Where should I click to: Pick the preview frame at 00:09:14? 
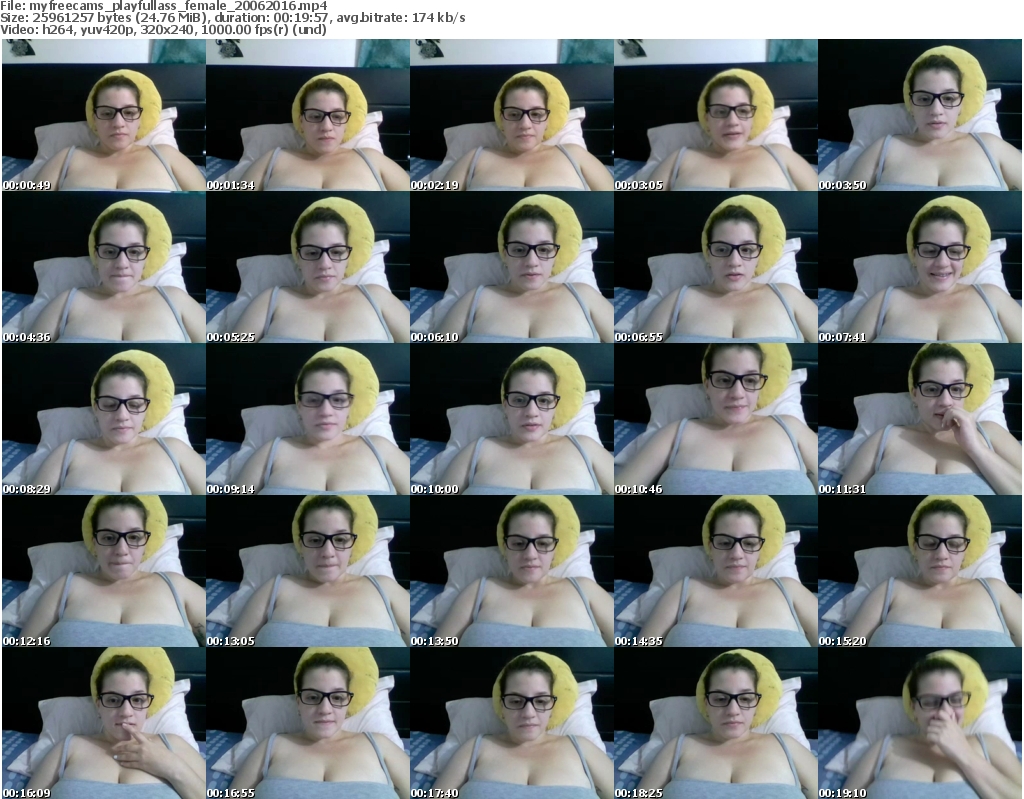308,419
